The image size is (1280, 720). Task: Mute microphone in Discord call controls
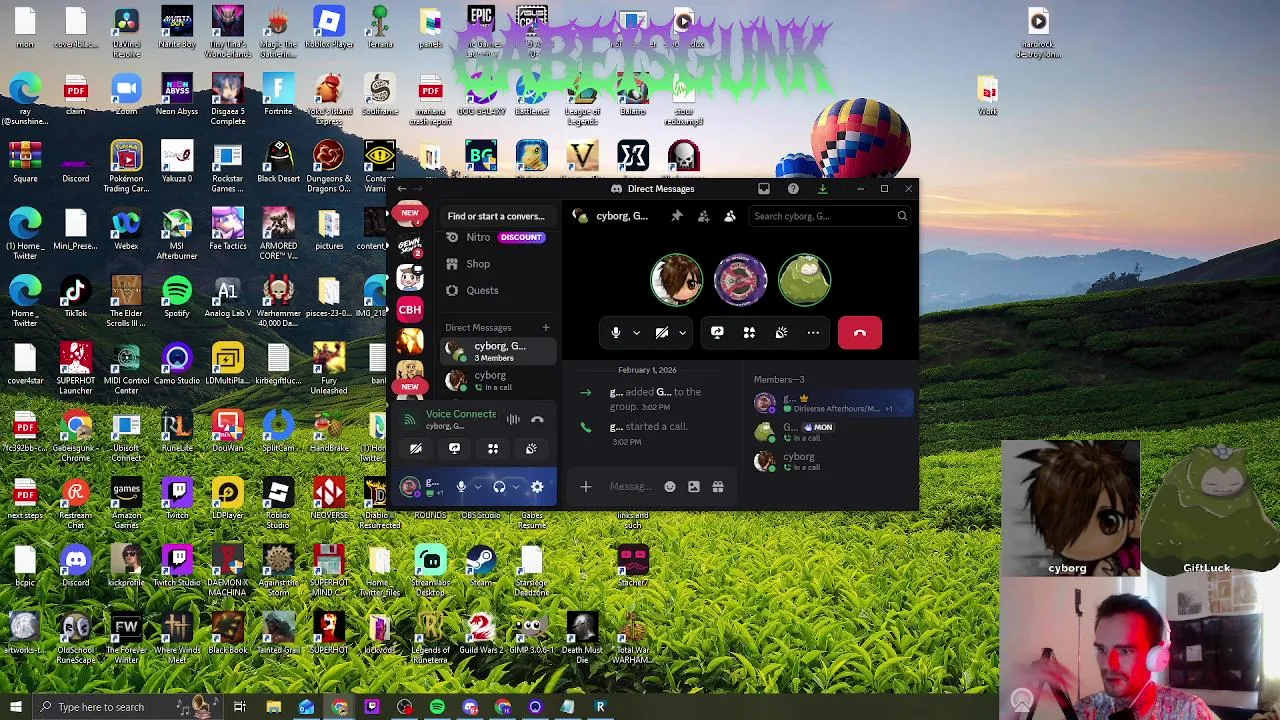616,333
